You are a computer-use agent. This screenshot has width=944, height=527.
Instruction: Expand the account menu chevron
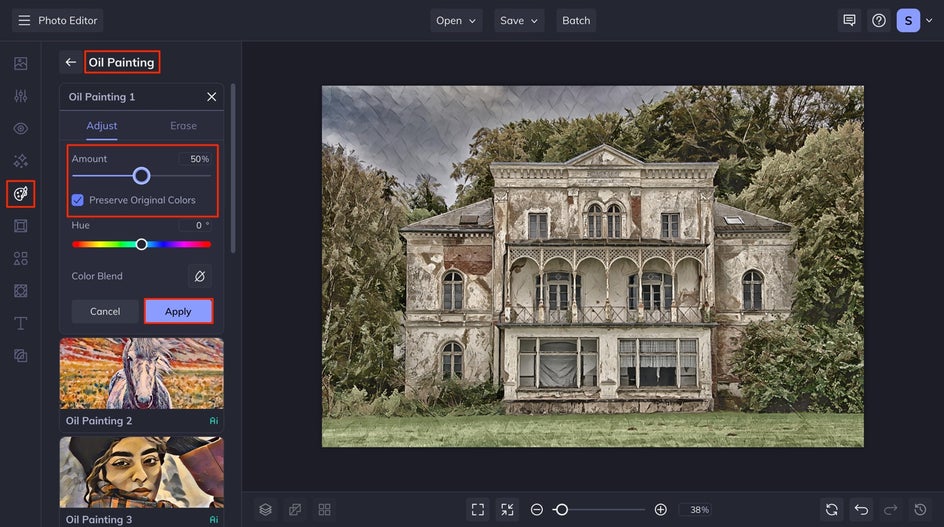[929, 20]
